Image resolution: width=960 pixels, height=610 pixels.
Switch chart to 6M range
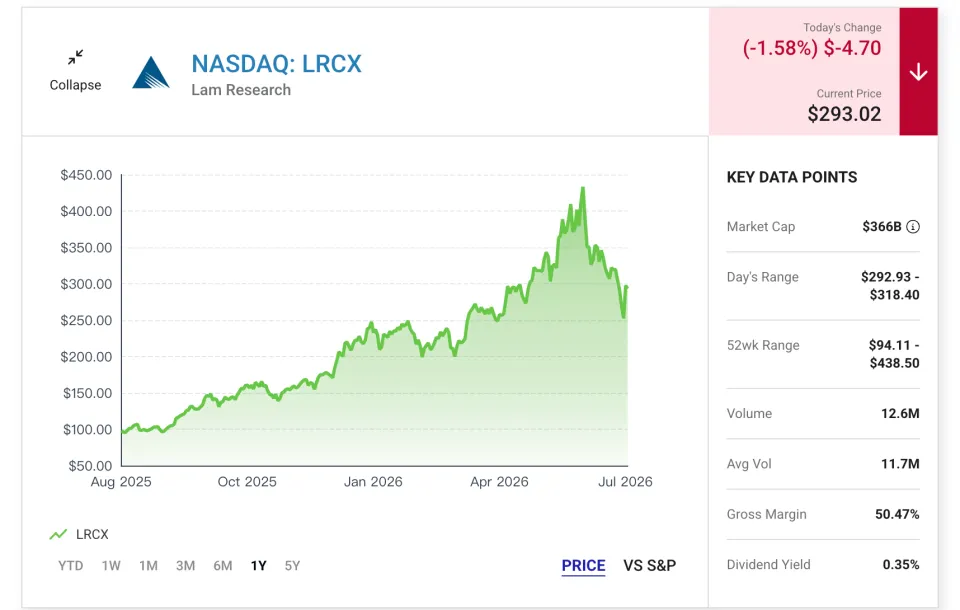click(223, 565)
